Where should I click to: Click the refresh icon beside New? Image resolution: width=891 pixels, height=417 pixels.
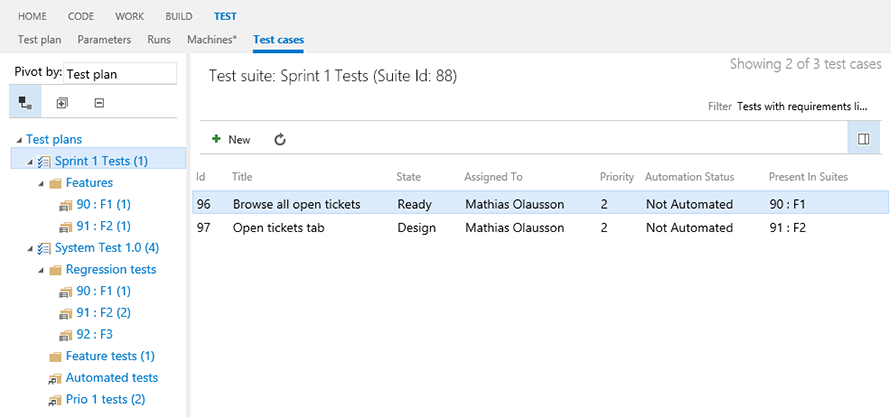(280, 139)
